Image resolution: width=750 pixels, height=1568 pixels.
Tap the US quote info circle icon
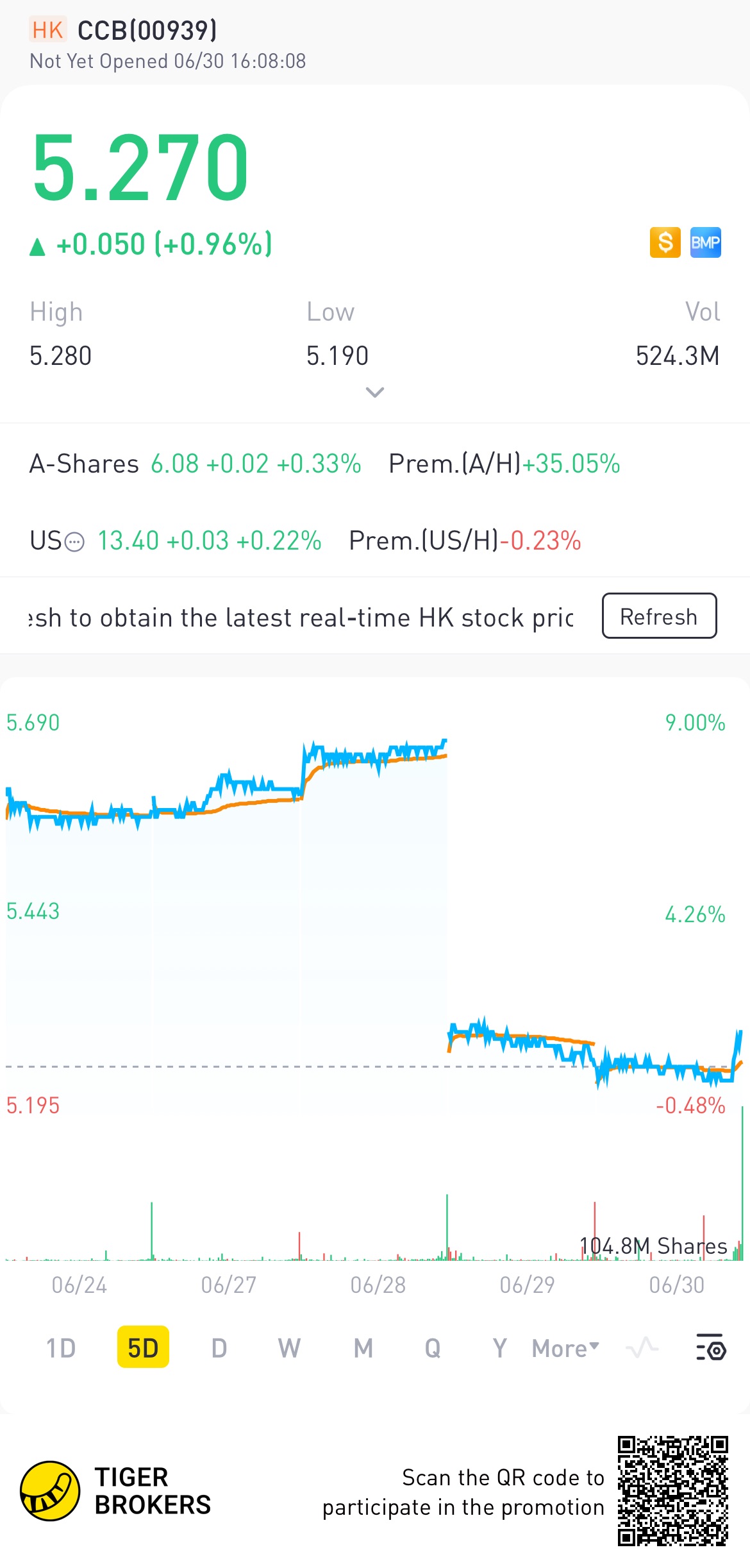point(75,542)
